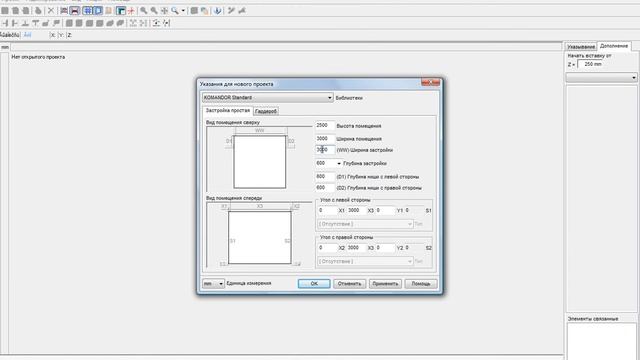640x360 pixels.
Task: Click the beige page icon in toolbar
Action: click(109, 11)
